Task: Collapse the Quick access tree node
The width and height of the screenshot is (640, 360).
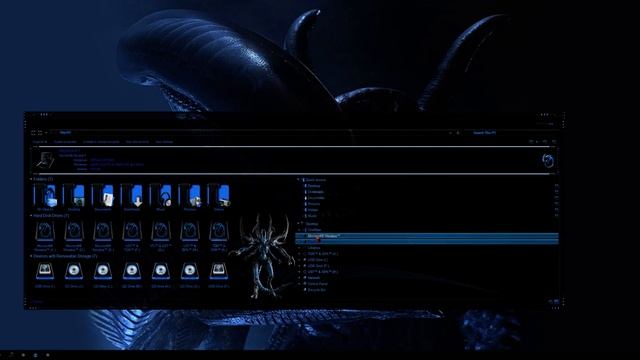Action: [299, 180]
